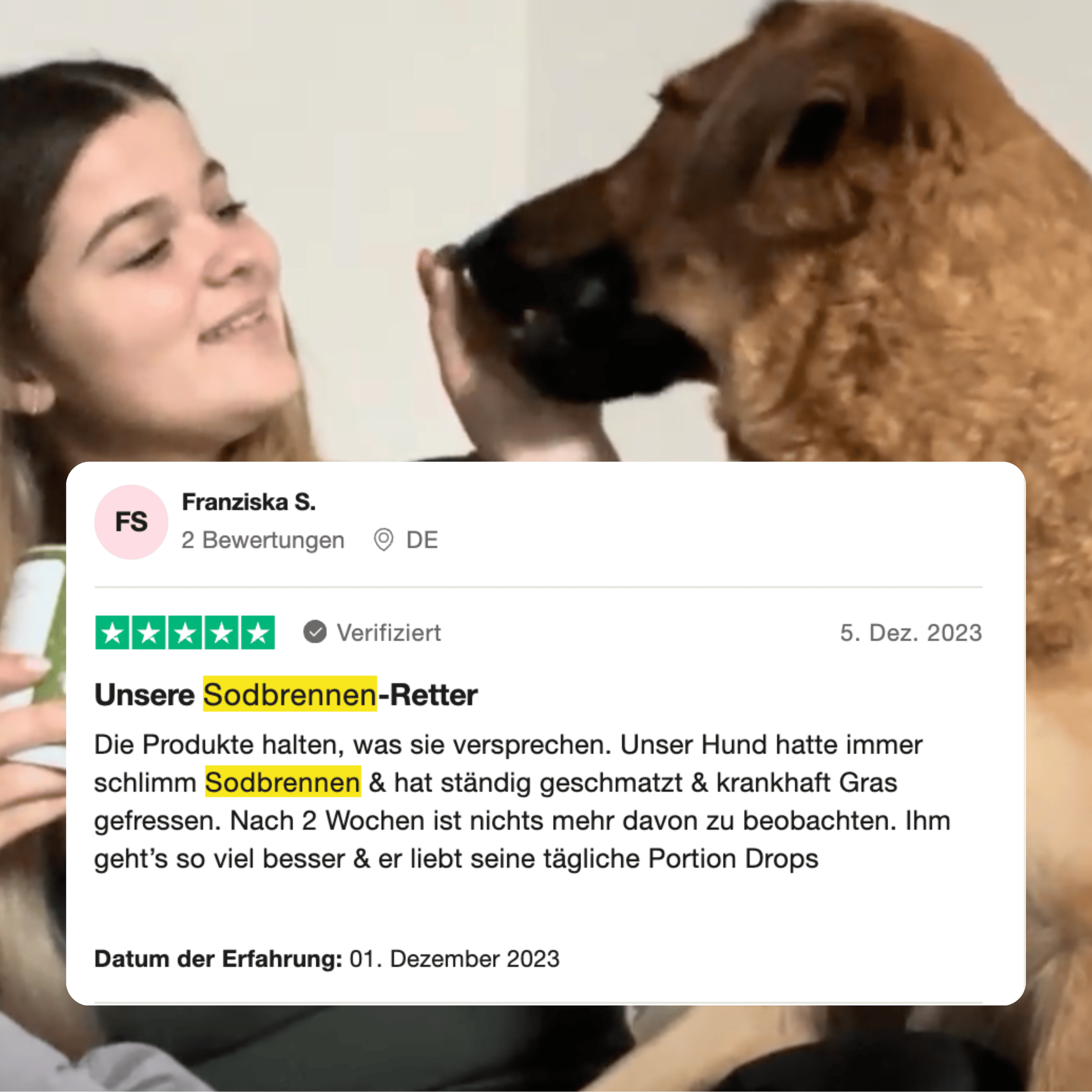Image resolution: width=1092 pixels, height=1092 pixels.
Task: Click the first green rating star
Action: 113,633
